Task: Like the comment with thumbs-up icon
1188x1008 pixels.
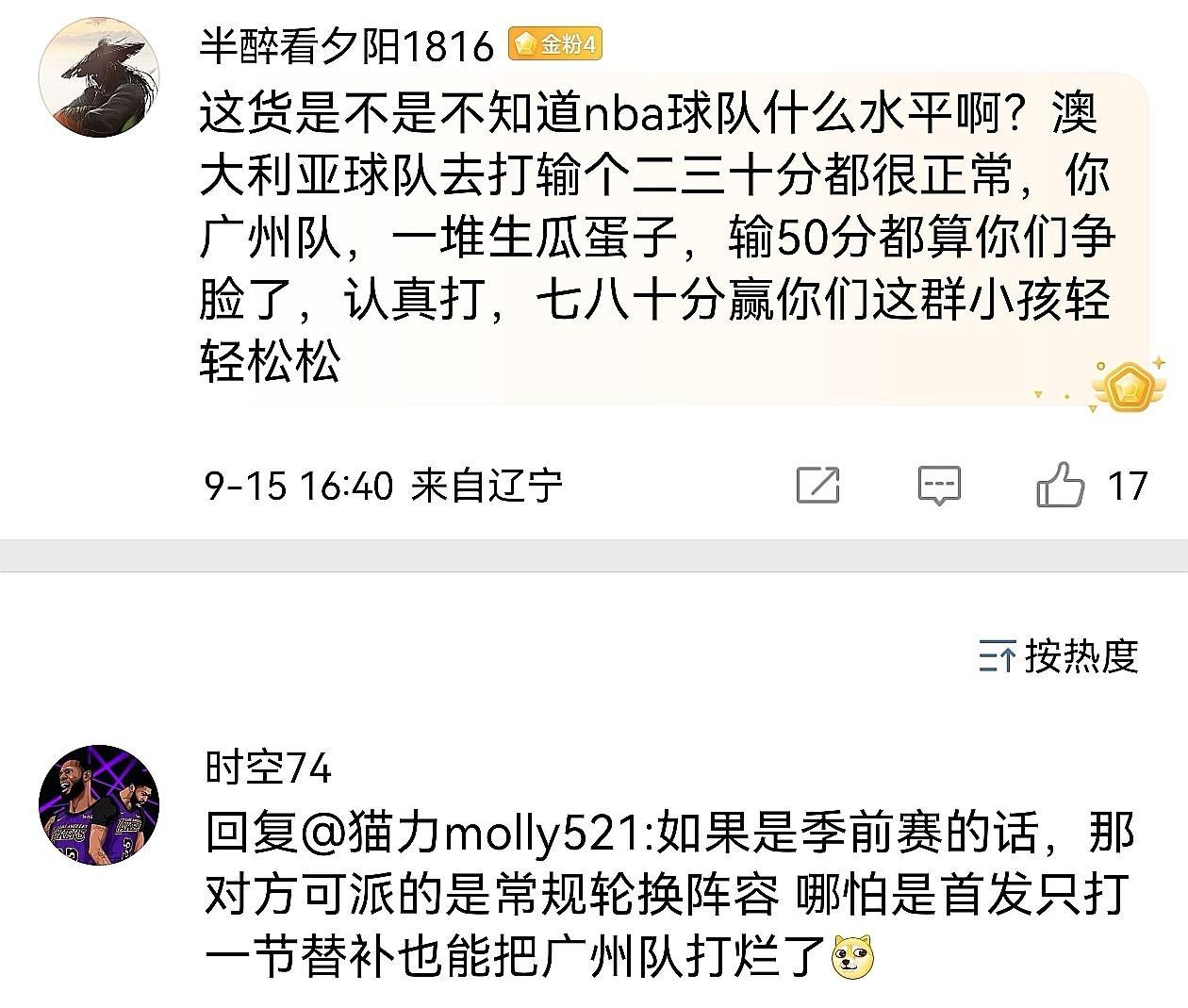Action: [1061, 485]
